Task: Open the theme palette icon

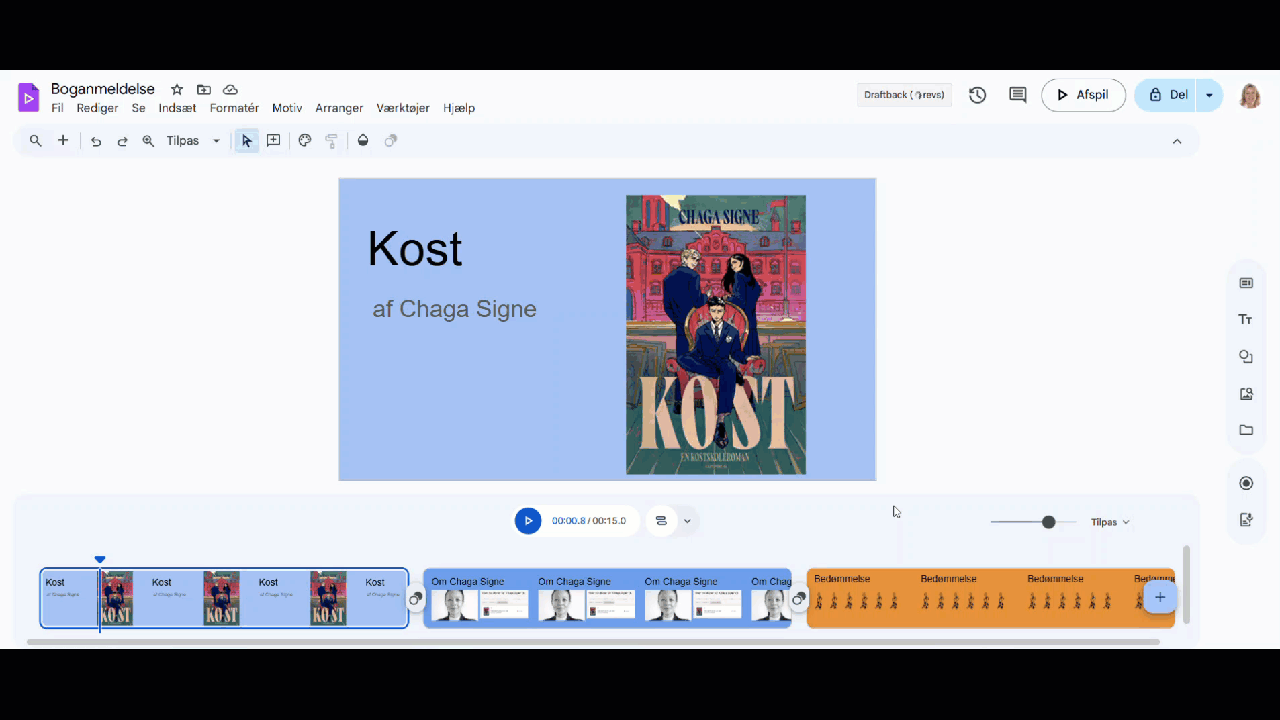Action: 305,141
